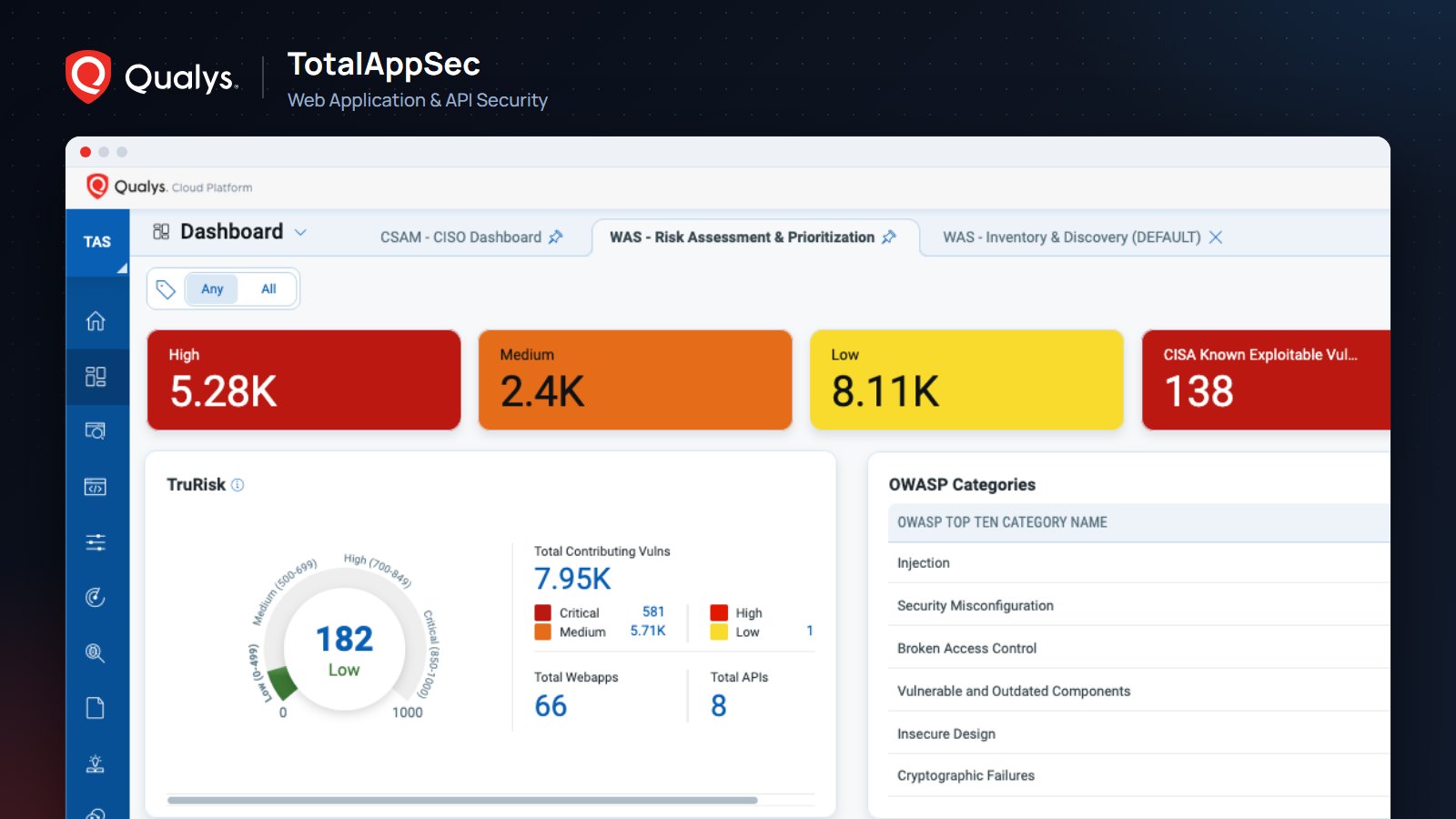Select the Injection category row
Viewport: 1456px width, 819px height.
click(x=1139, y=563)
